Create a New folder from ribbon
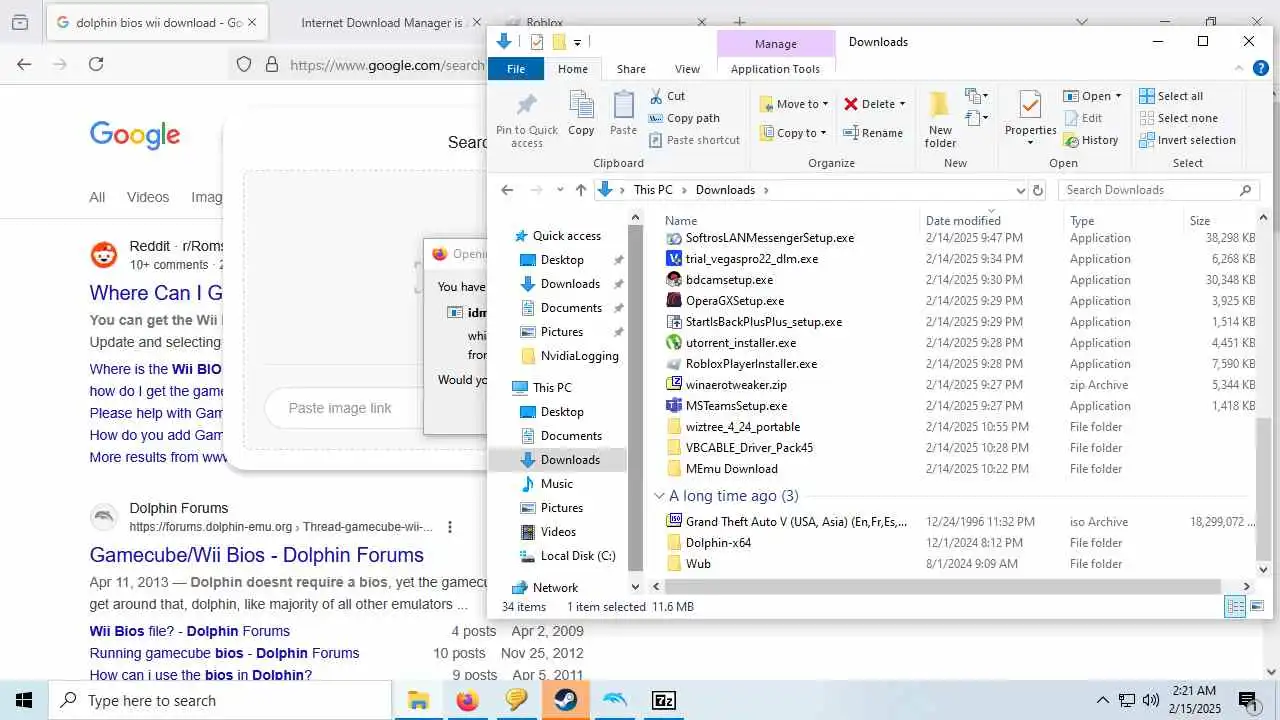1280x720 pixels. pos(940,120)
